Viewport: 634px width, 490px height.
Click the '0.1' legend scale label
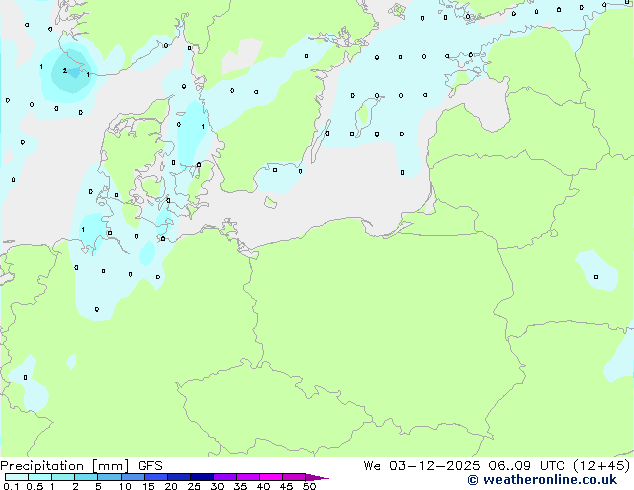coord(11,486)
